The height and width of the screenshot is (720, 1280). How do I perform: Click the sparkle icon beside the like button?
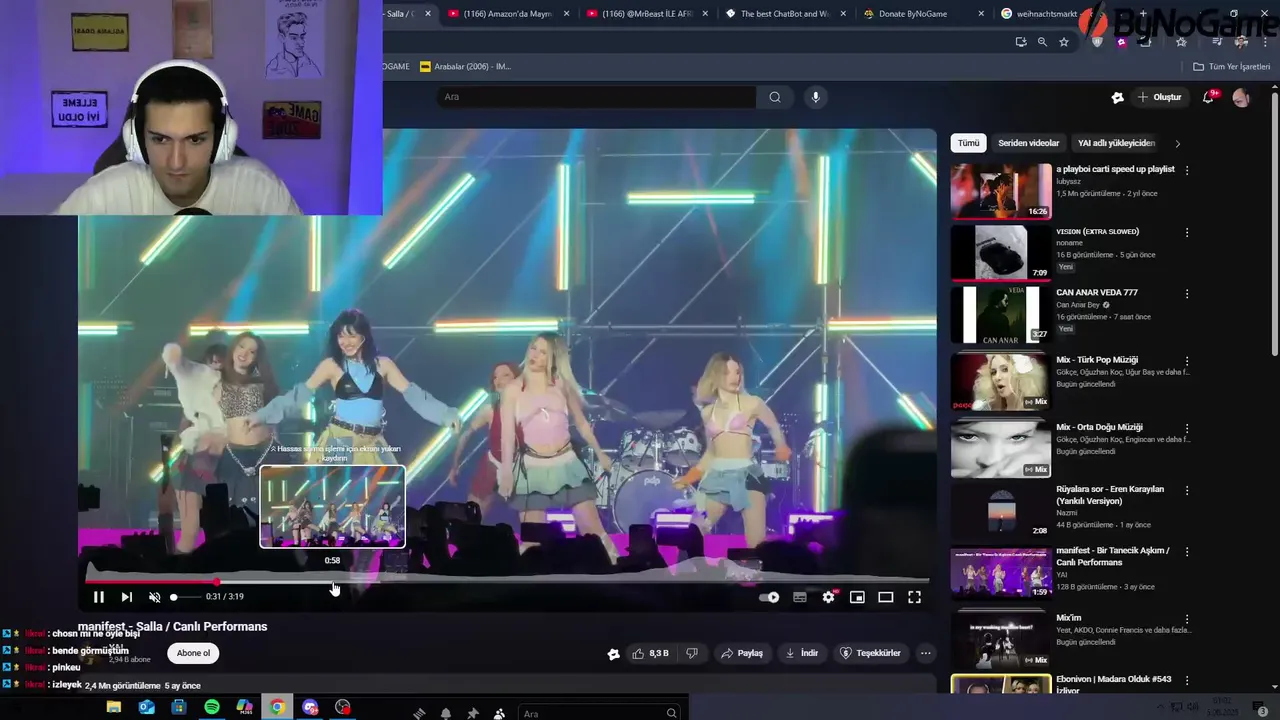click(x=613, y=654)
